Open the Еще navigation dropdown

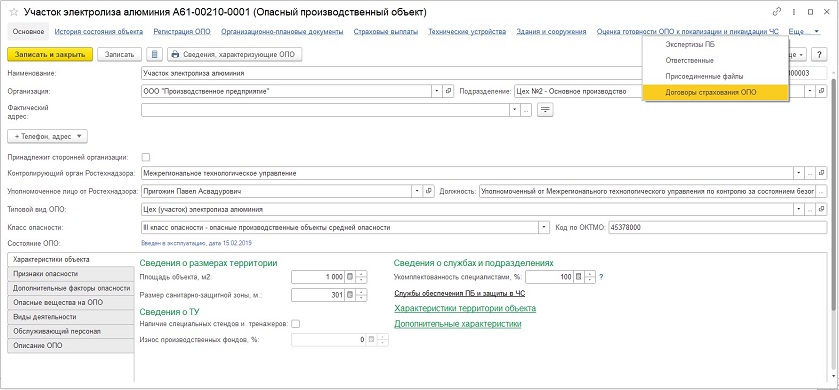pos(804,32)
